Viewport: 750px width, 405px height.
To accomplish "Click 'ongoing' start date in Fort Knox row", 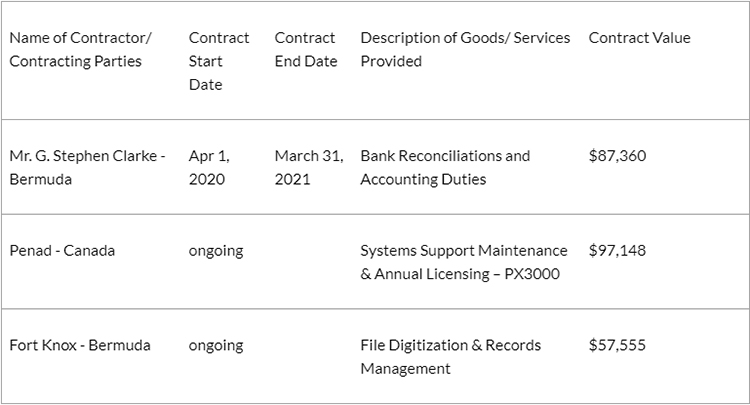I will pos(216,345).
